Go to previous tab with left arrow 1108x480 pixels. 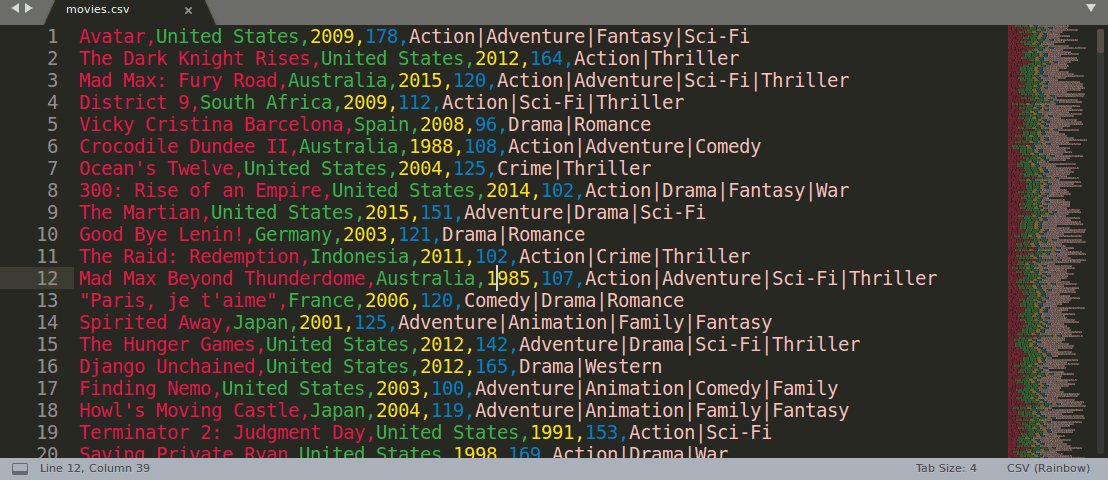(x=16, y=8)
